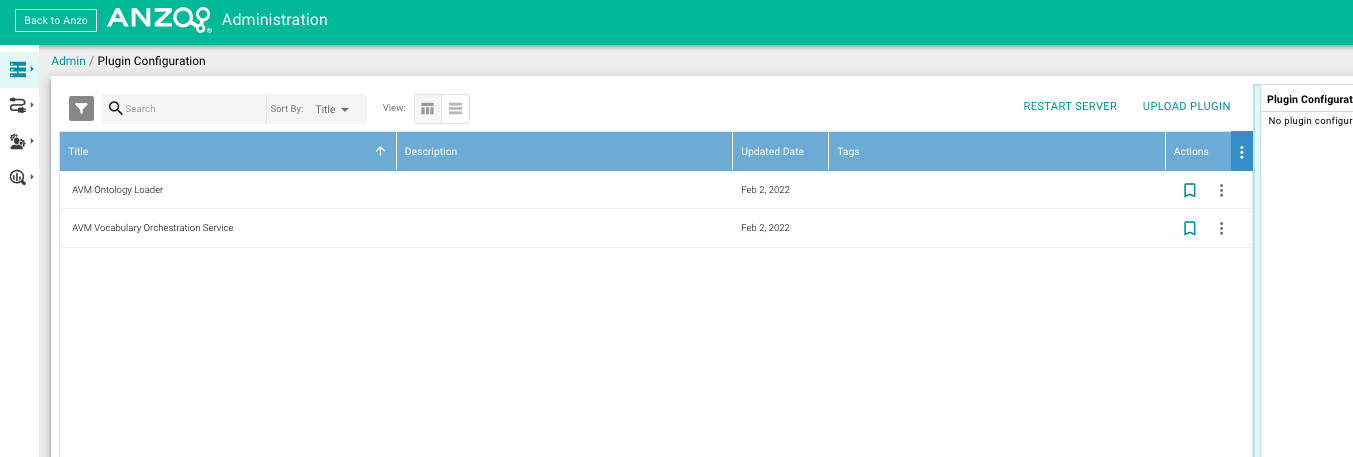1353x457 pixels.
Task: Bookmark AVM Vocabulary Orchestration Service plugin
Action: 1189,228
